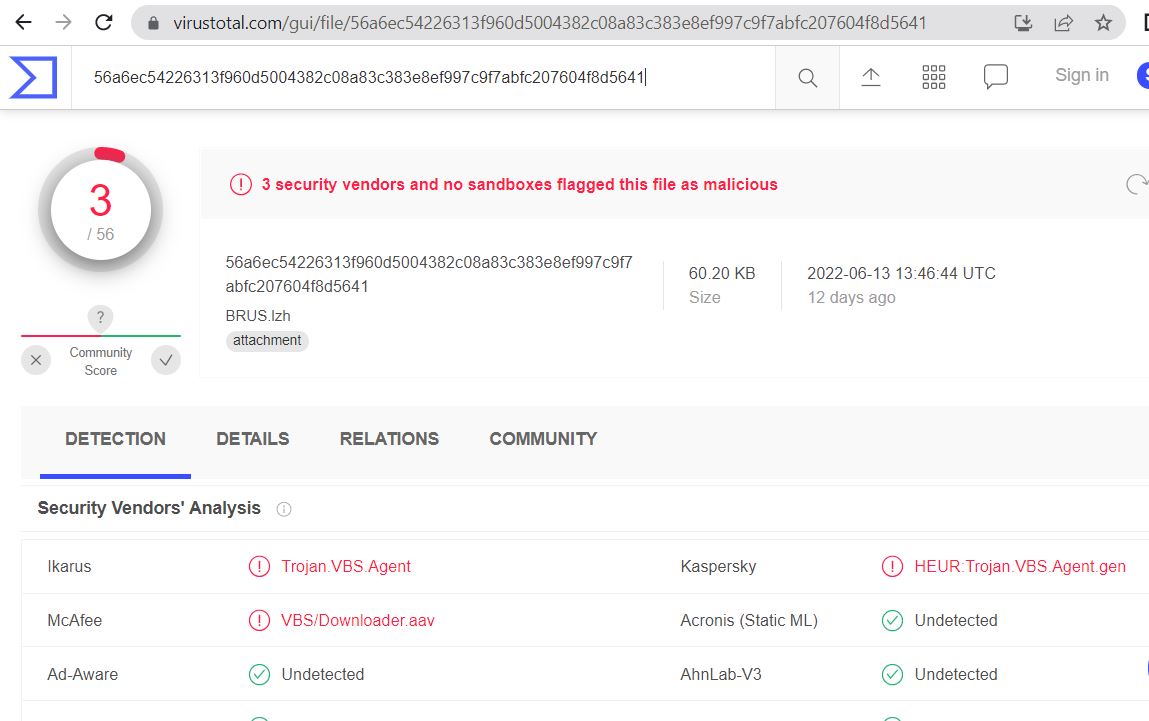Click the detection score circle gauge
1149x721 pixels.
click(x=100, y=210)
